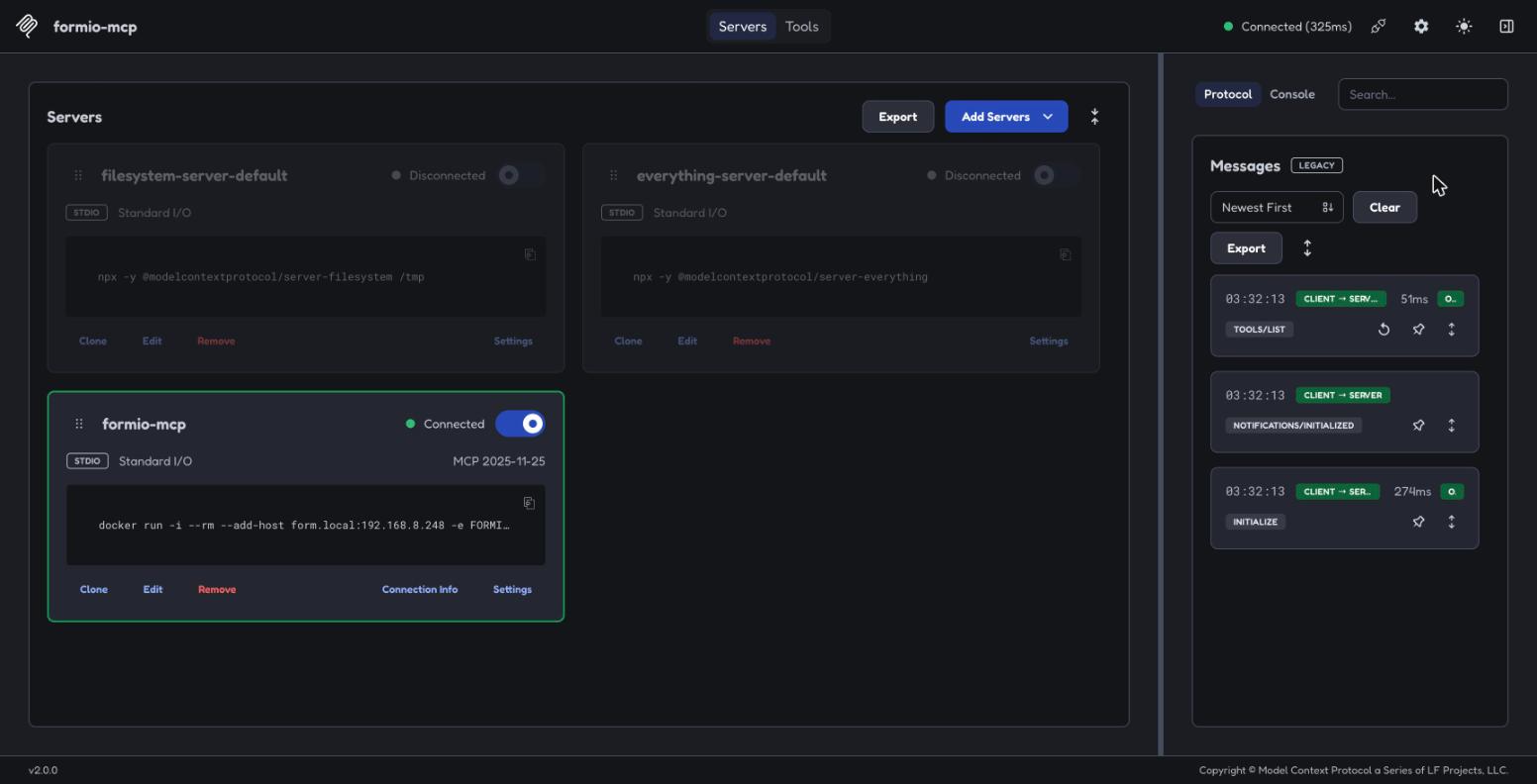Switch to the Tools tab
This screenshot has height=784, width=1537.
click(x=802, y=27)
